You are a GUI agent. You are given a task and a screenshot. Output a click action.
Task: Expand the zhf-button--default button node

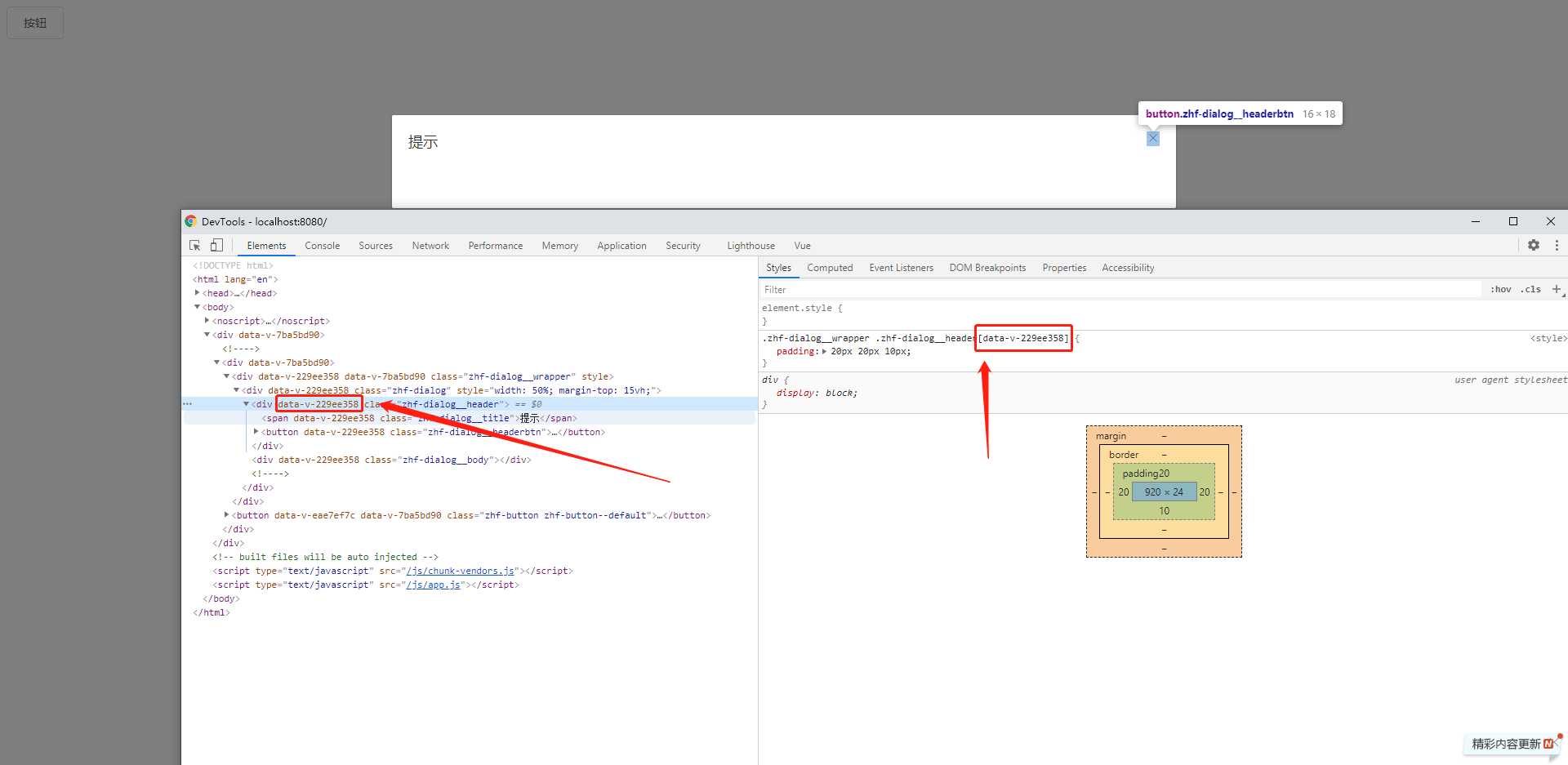click(226, 515)
